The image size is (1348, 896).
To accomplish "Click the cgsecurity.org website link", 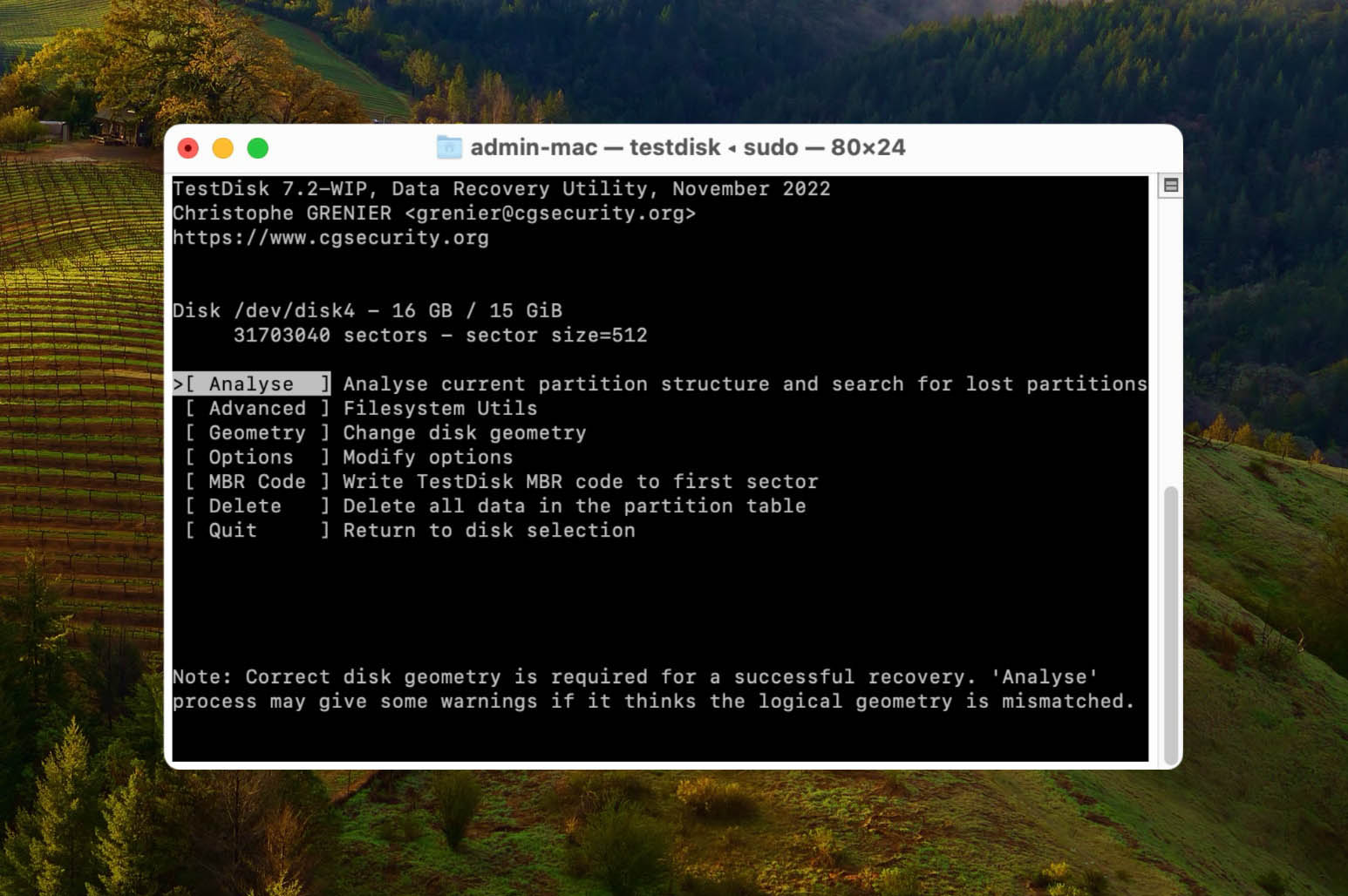I will pos(331,237).
